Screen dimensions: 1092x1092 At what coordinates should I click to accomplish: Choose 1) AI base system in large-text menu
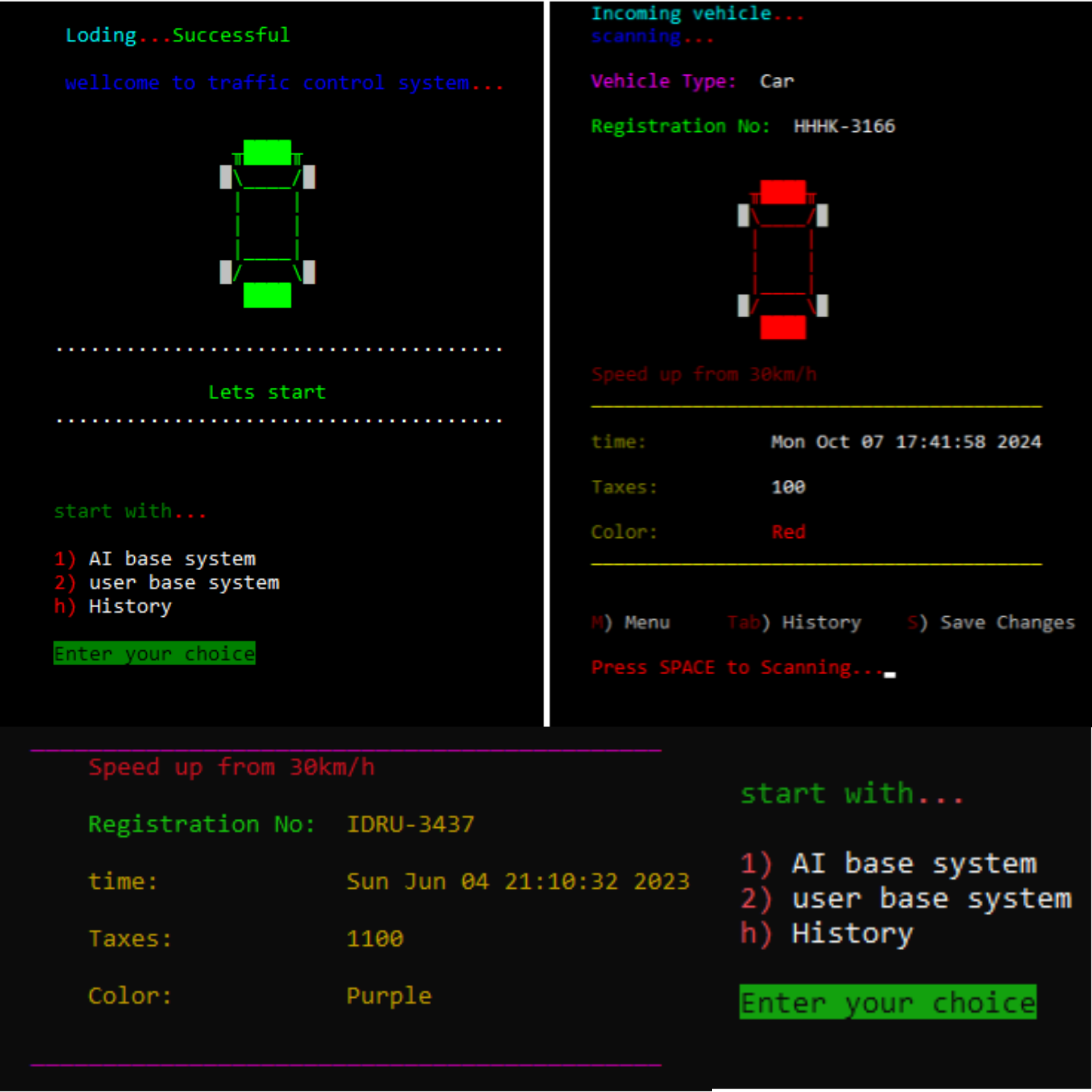coord(889,864)
